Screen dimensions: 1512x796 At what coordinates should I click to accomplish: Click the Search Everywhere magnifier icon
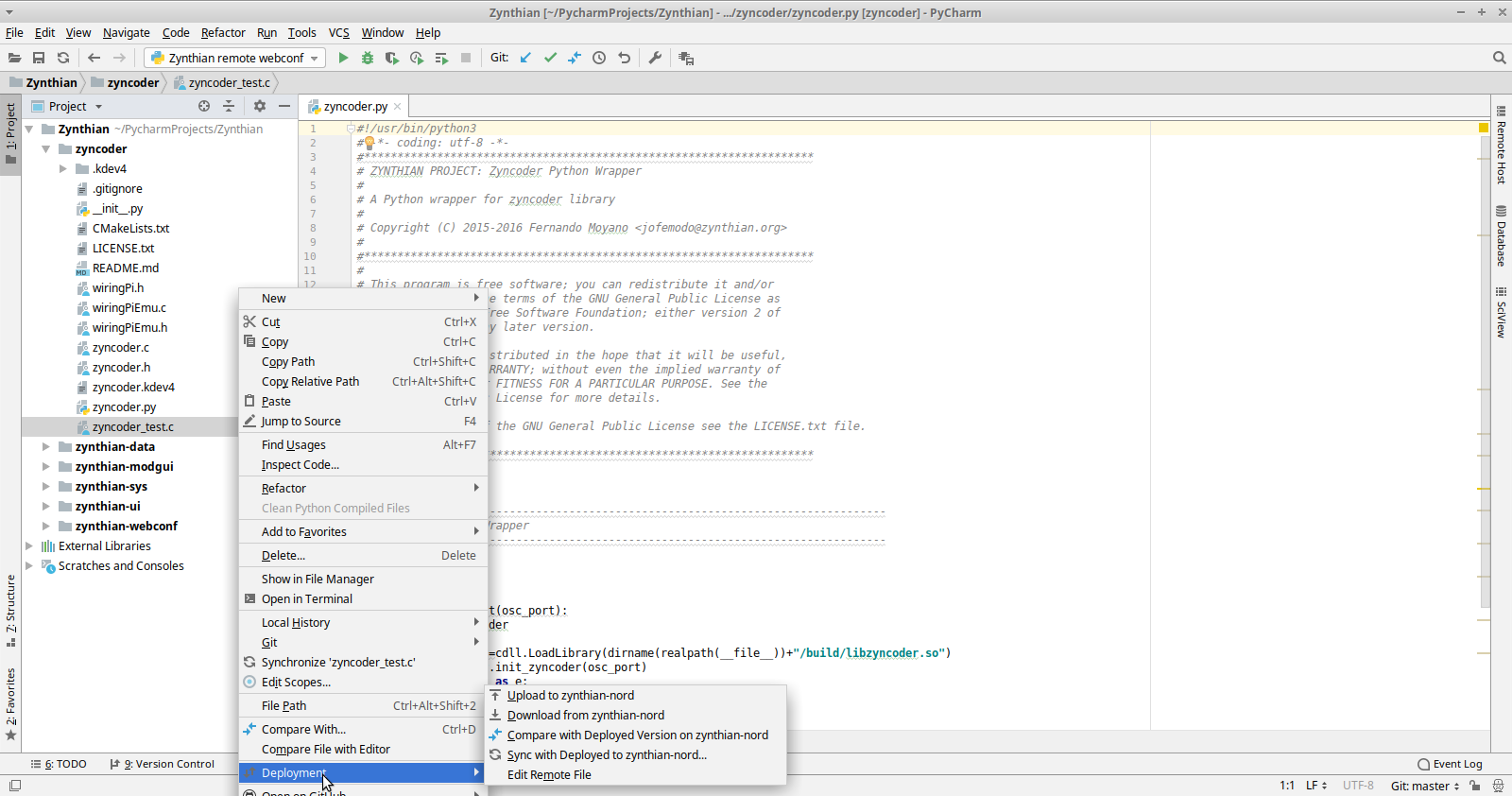1499,58
